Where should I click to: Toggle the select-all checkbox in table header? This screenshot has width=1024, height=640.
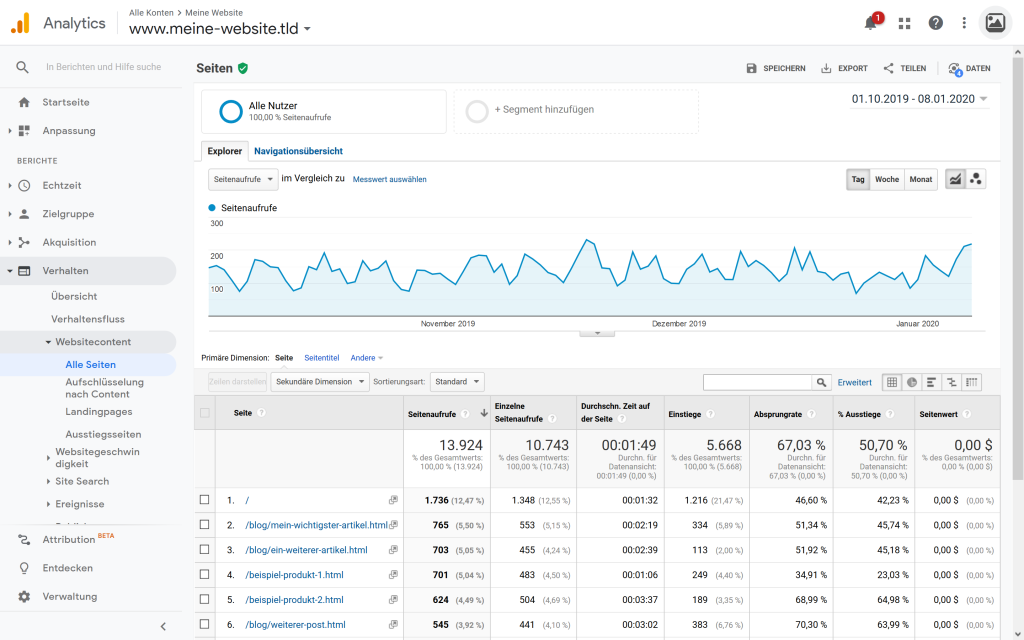point(205,412)
